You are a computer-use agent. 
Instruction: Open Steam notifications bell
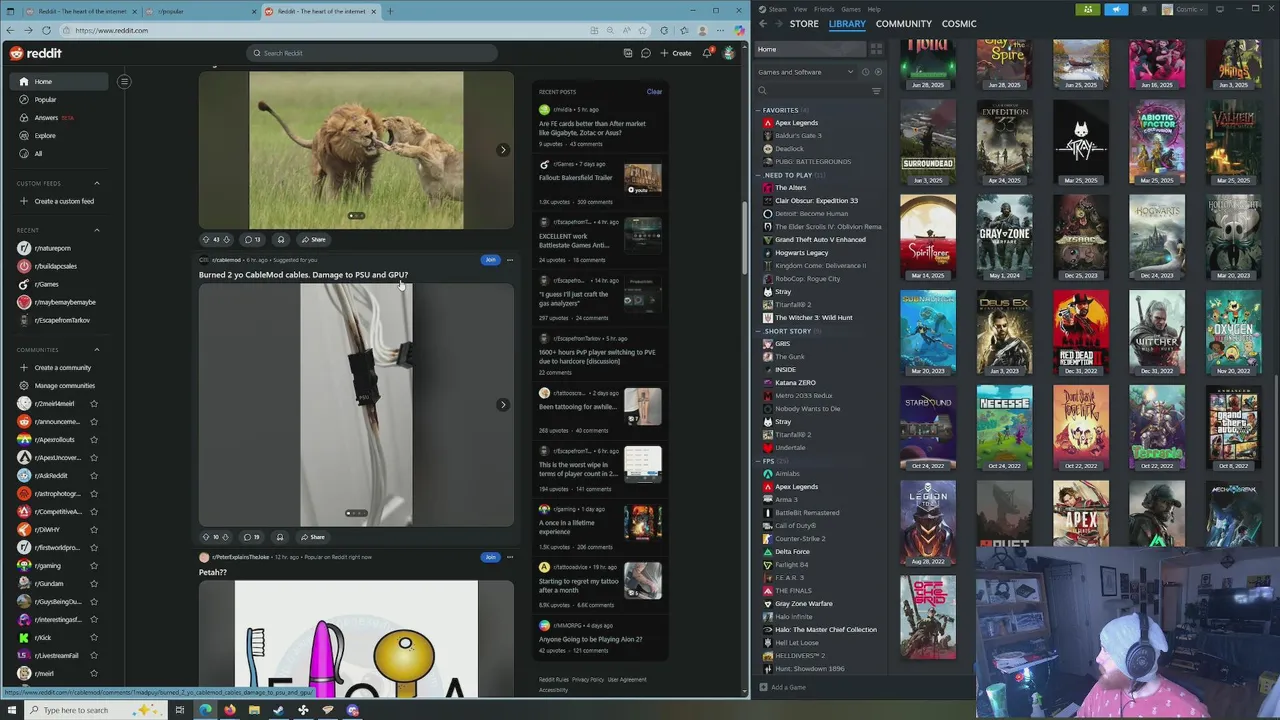[1144, 10]
